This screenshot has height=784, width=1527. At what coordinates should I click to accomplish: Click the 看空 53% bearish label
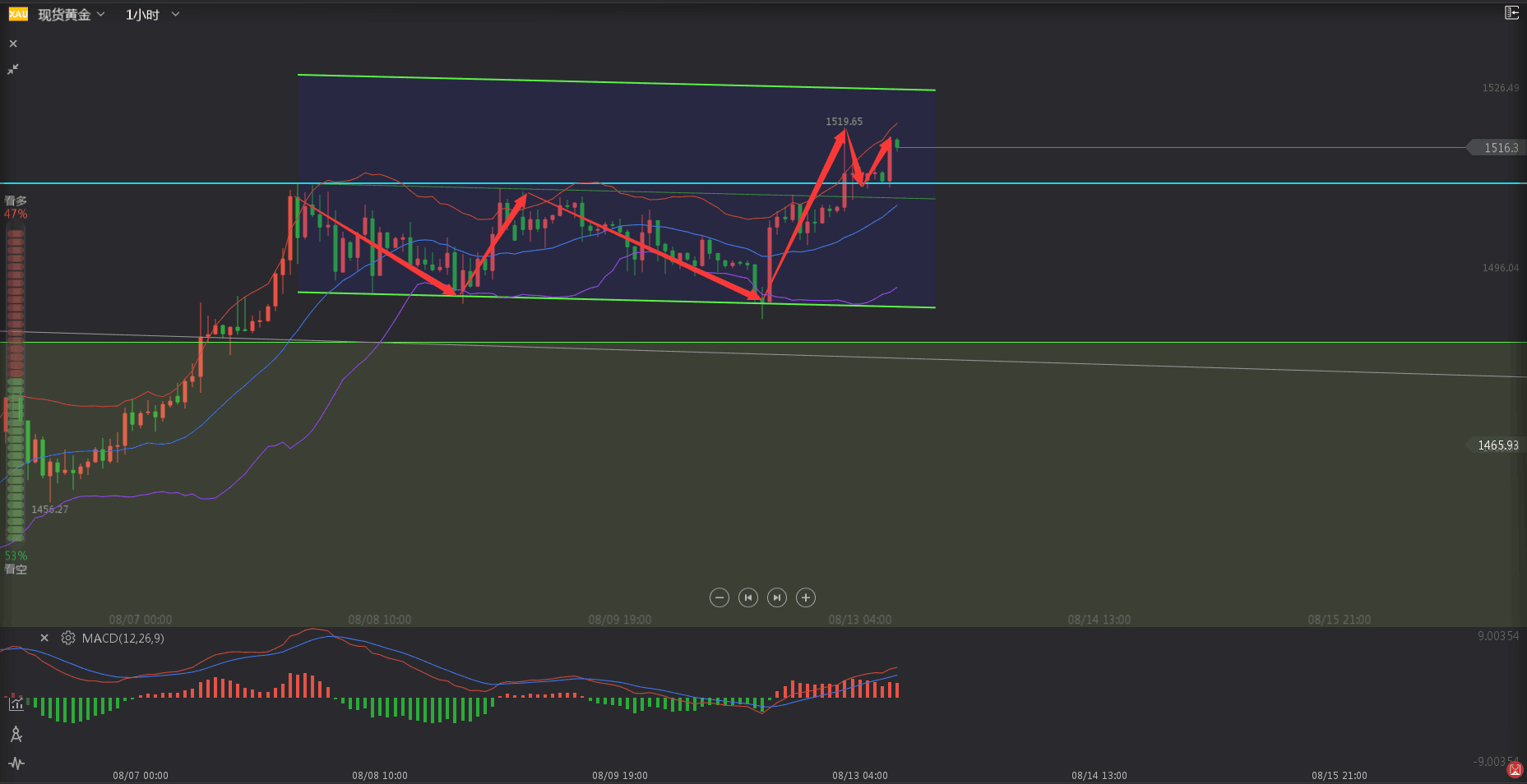coord(16,562)
